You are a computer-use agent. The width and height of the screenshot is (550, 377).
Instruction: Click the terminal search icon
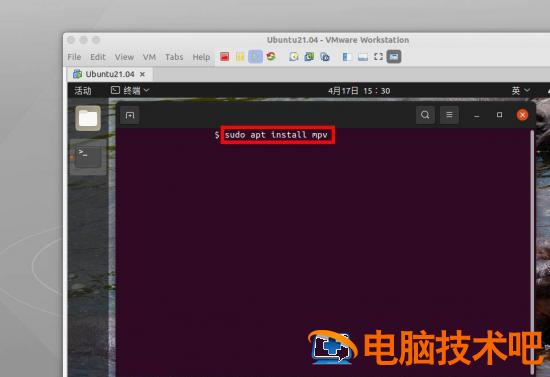point(425,115)
